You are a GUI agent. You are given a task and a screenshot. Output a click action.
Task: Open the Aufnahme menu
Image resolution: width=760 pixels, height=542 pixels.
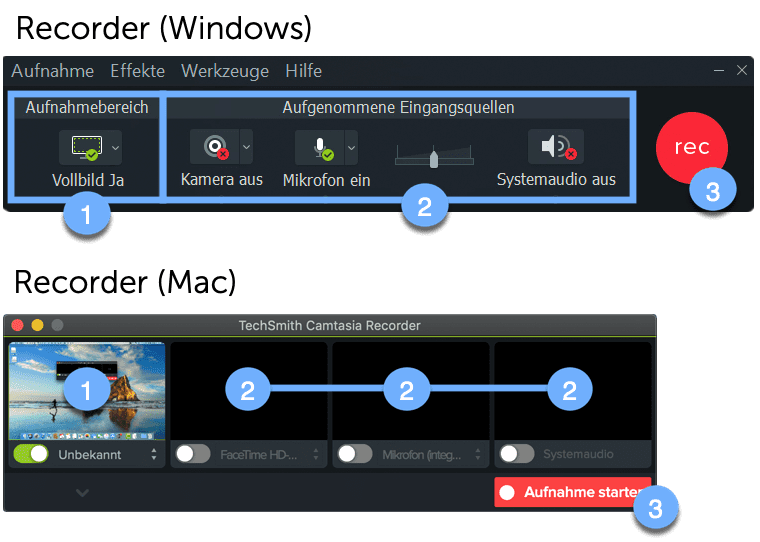[52, 71]
